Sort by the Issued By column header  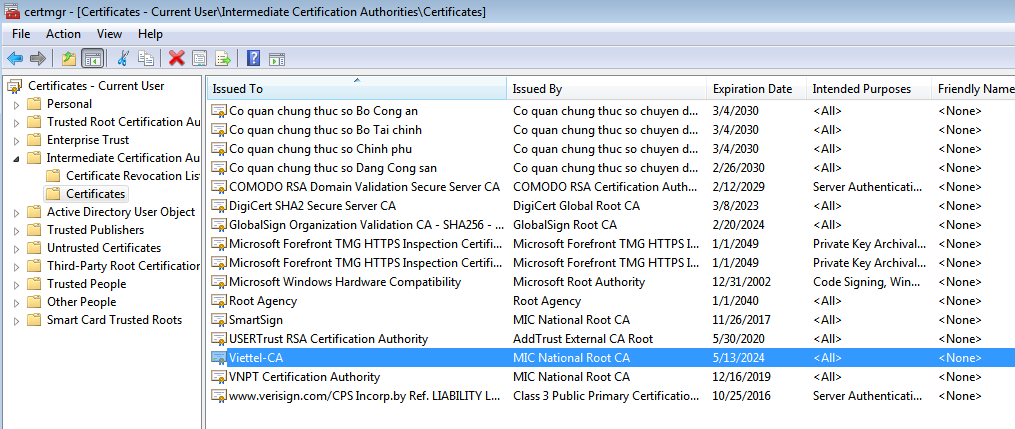607,89
